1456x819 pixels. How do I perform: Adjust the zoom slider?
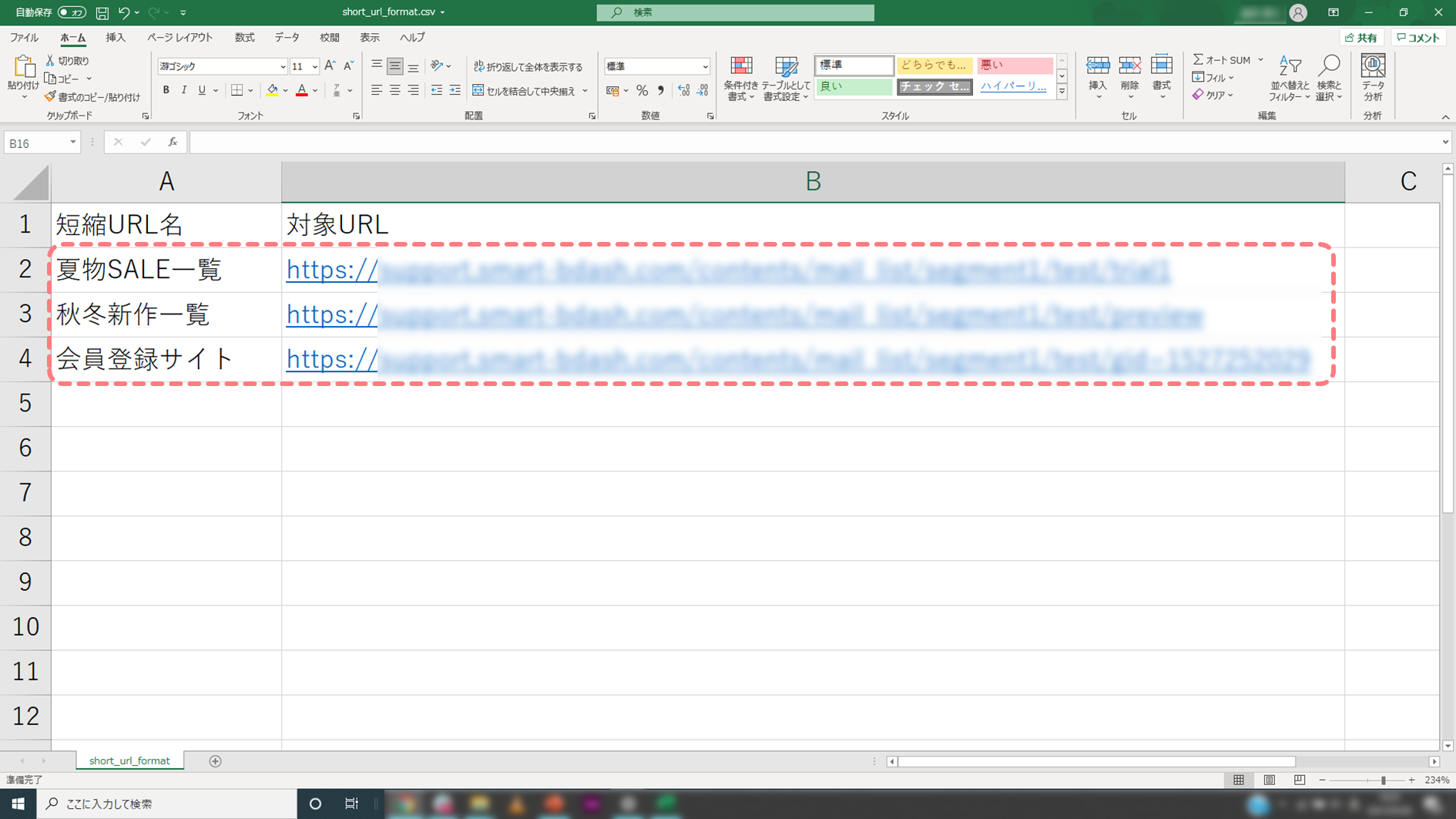[x=1383, y=780]
